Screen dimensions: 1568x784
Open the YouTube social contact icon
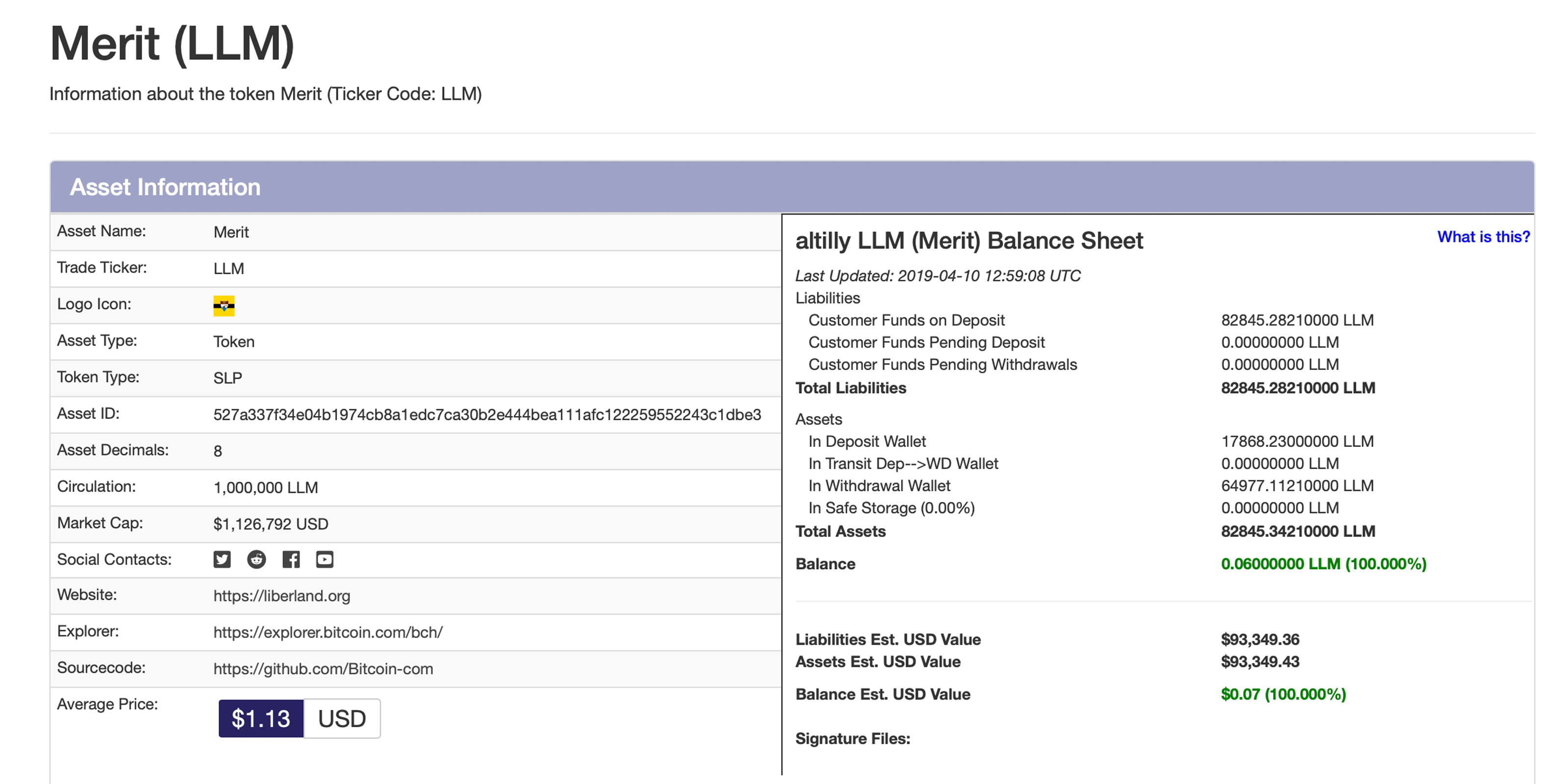324,560
